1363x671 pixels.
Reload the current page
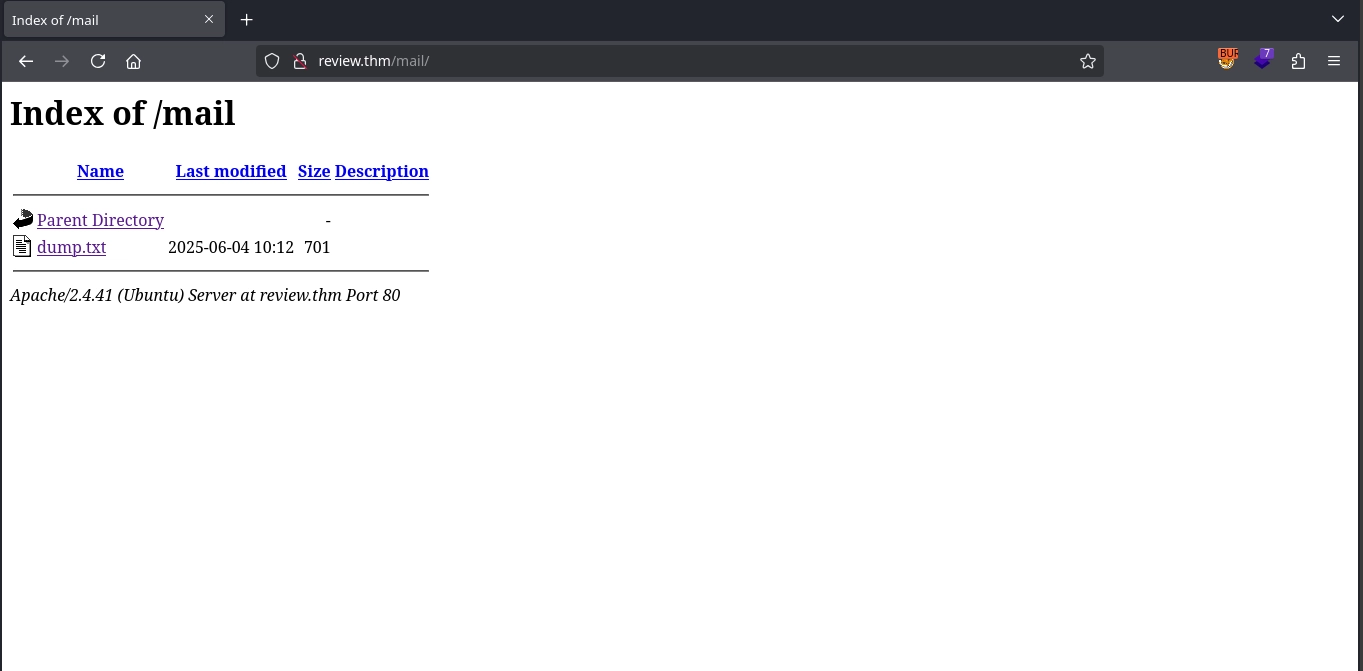98,61
